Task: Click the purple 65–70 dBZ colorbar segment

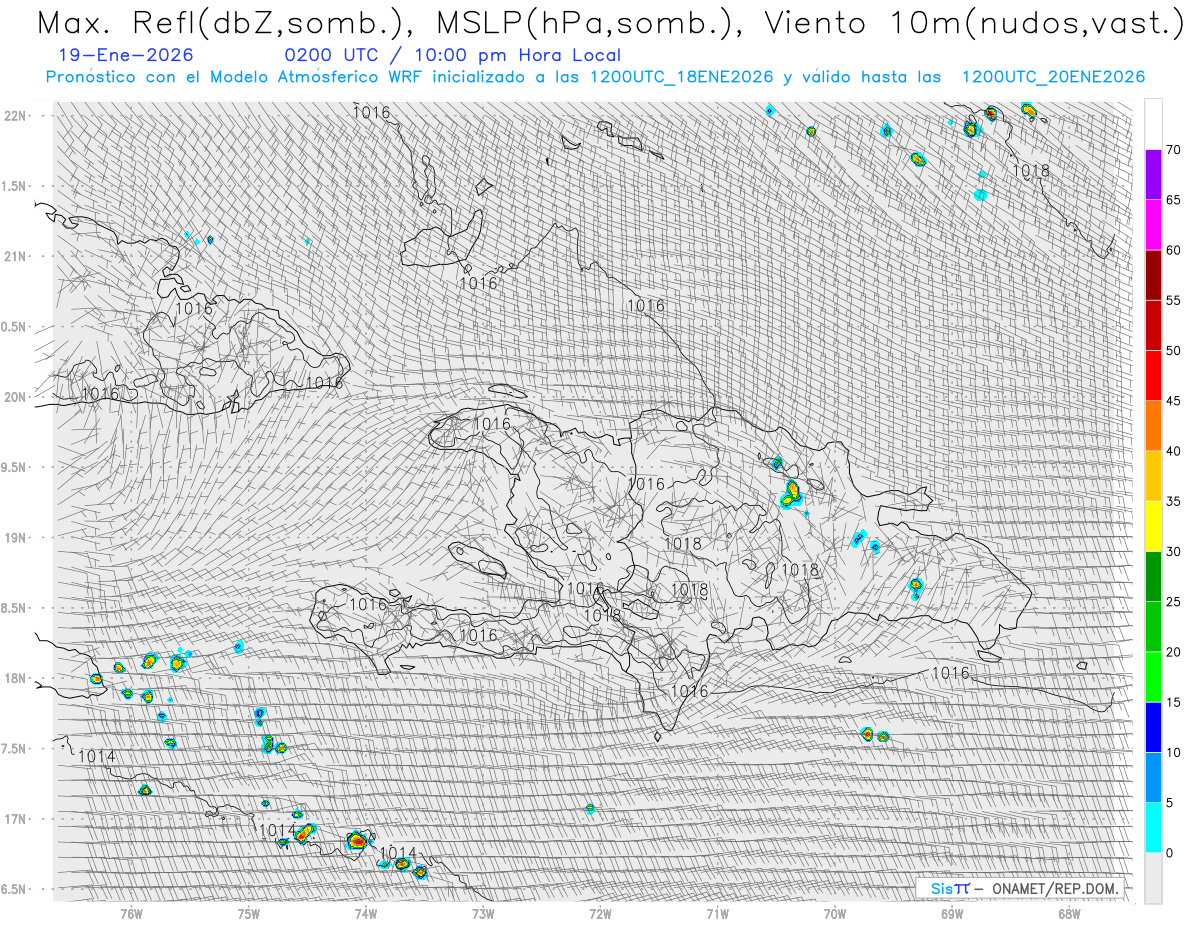Action: (x=1153, y=175)
